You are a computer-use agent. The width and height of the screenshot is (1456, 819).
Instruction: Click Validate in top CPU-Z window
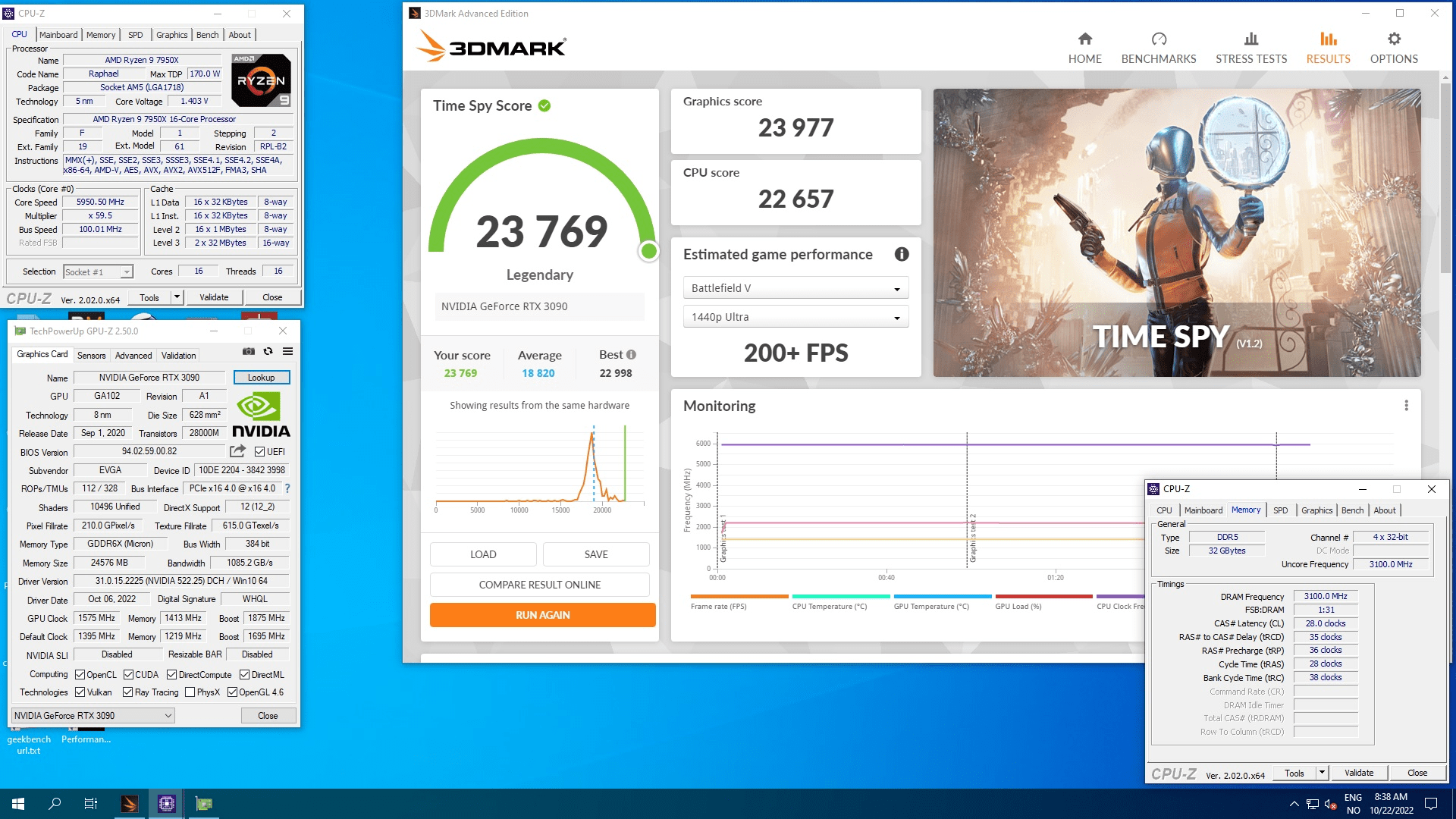coord(214,297)
